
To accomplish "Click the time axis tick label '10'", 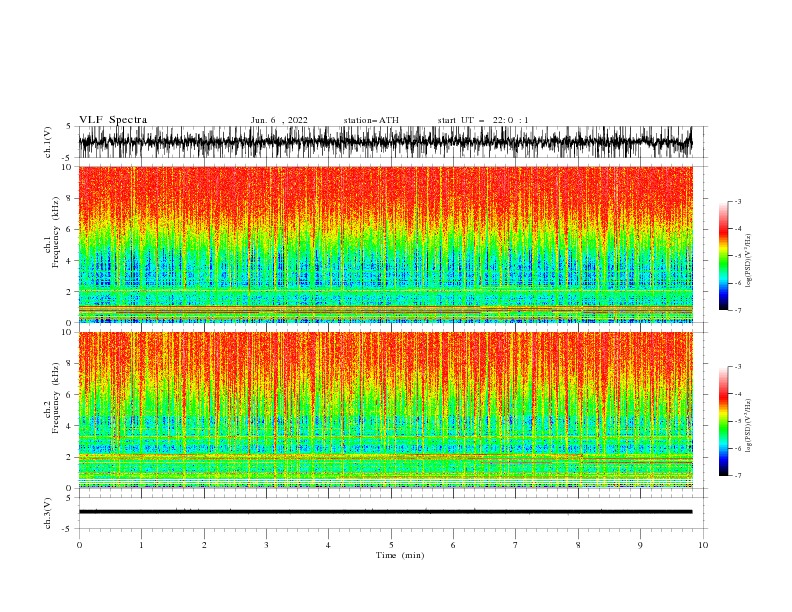I will (703, 545).
